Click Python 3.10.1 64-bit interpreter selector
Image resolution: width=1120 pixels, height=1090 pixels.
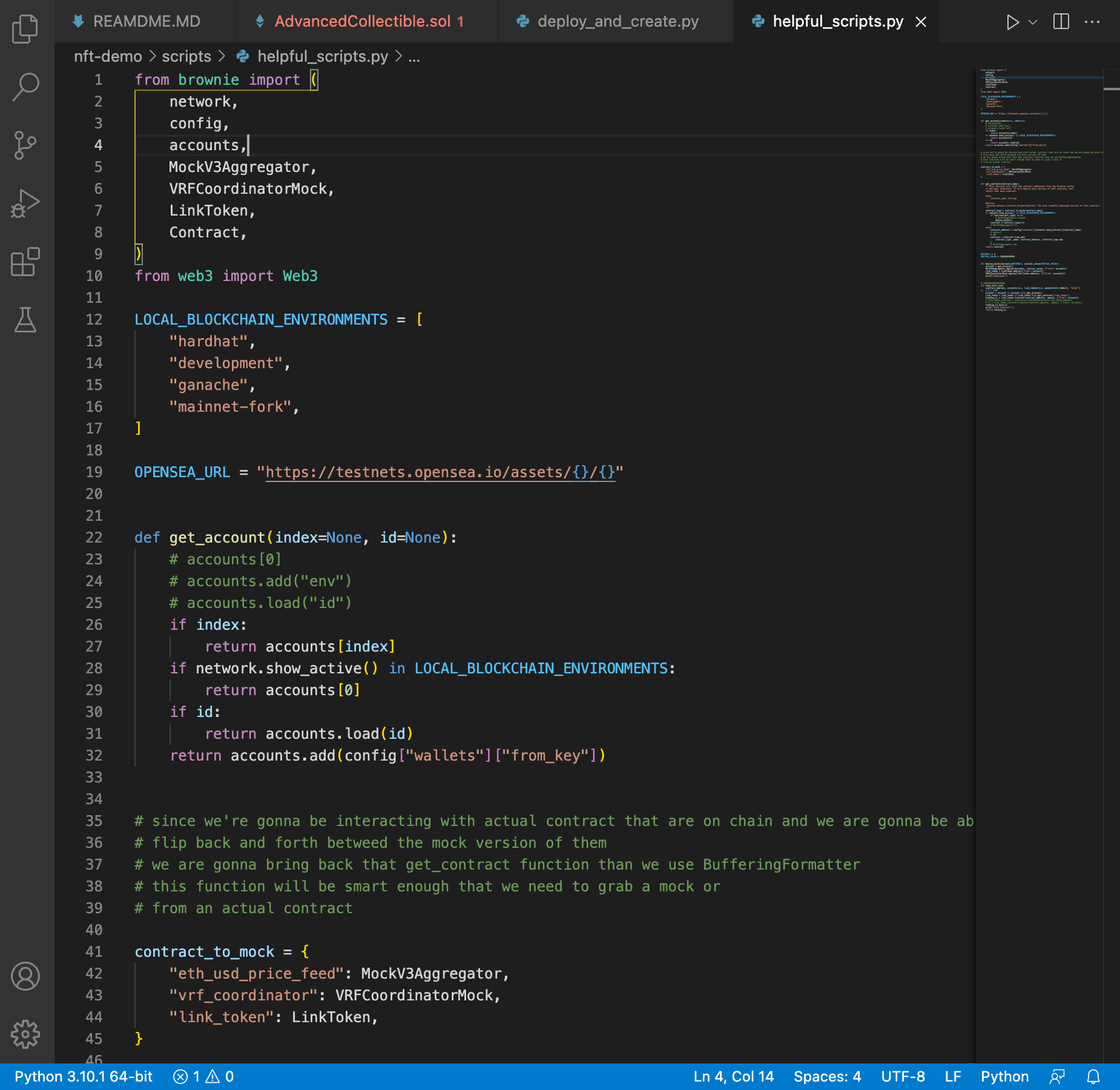coord(84,1077)
